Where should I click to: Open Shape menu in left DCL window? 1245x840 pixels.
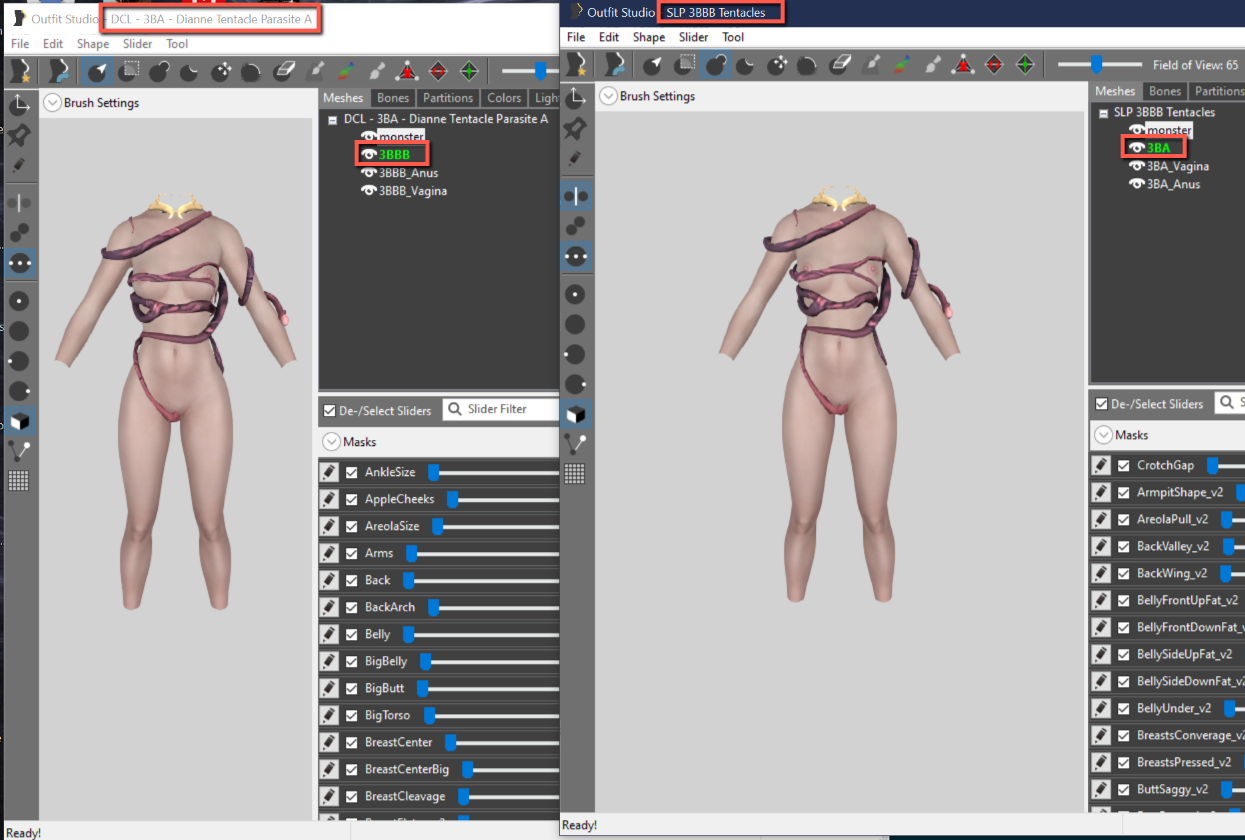[93, 44]
